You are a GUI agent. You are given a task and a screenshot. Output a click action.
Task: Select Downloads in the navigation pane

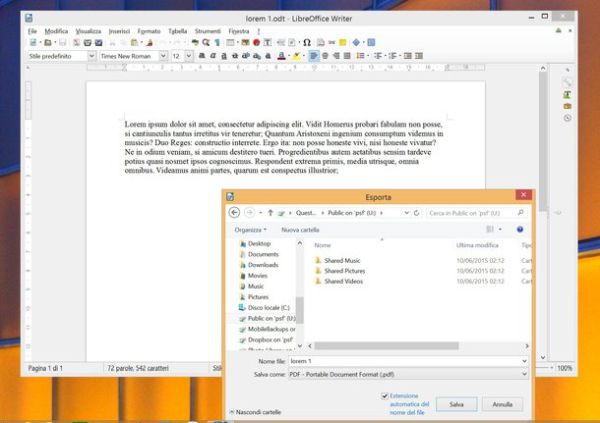coord(263,265)
